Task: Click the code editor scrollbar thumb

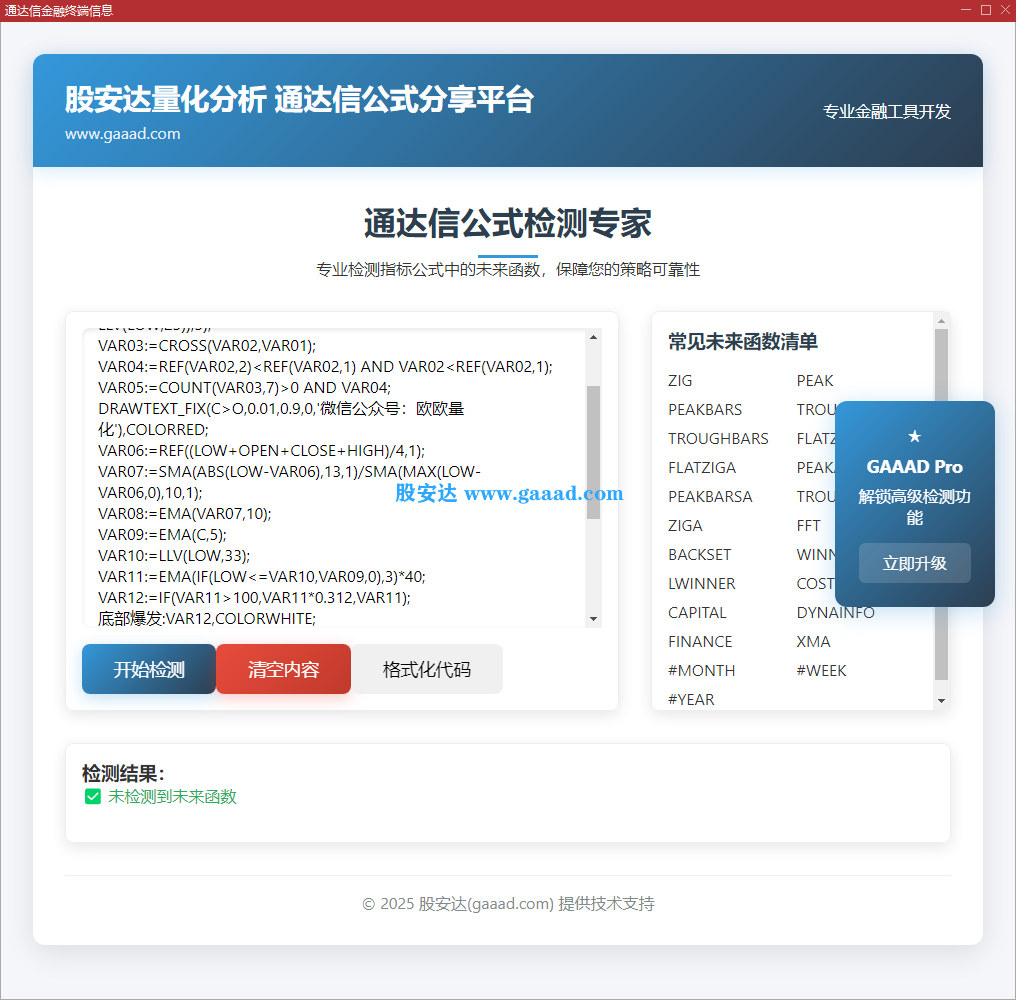Action: coord(593,452)
